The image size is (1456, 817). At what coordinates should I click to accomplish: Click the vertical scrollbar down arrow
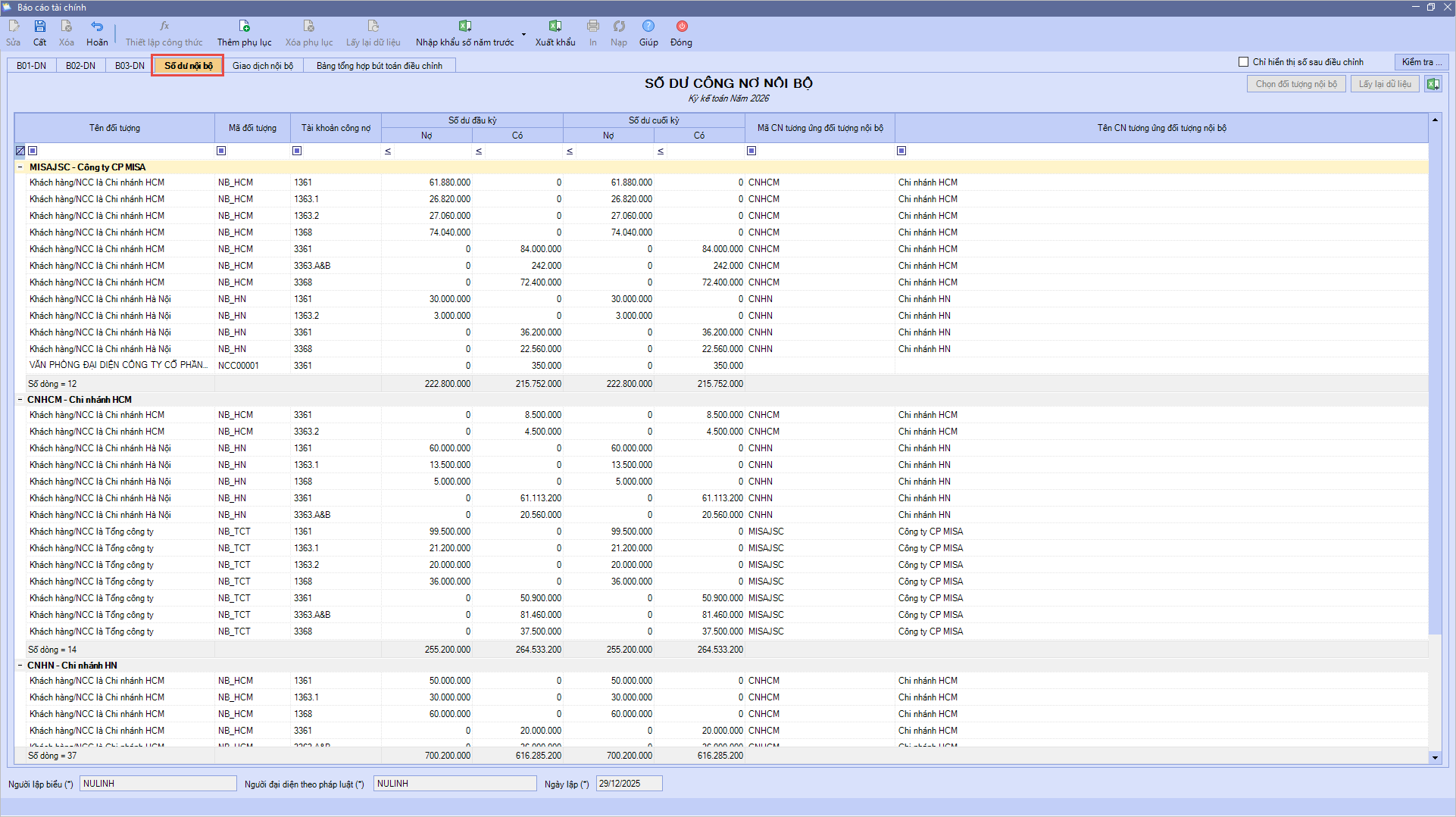click(x=1434, y=757)
